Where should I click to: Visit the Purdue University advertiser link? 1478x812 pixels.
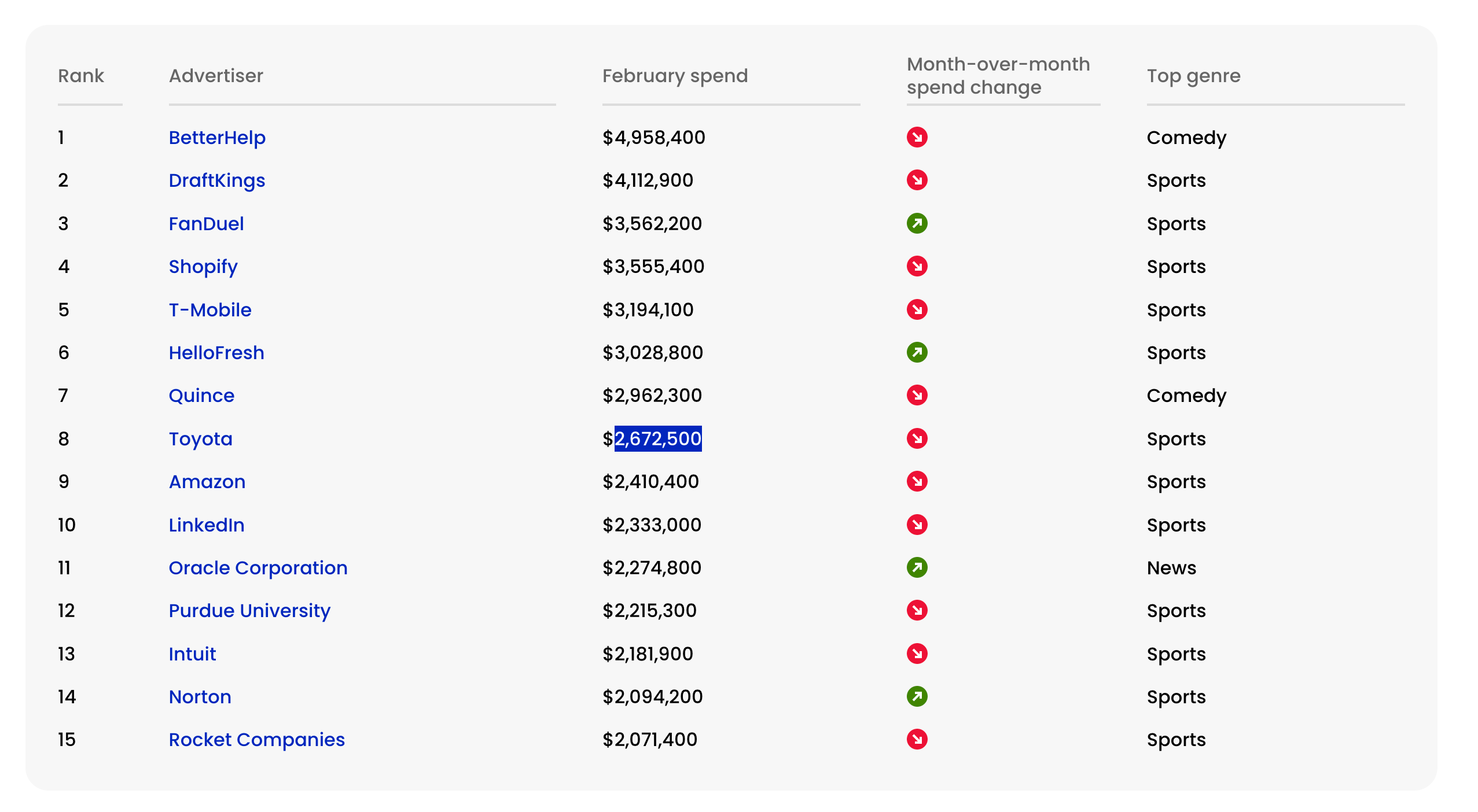[x=249, y=611]
